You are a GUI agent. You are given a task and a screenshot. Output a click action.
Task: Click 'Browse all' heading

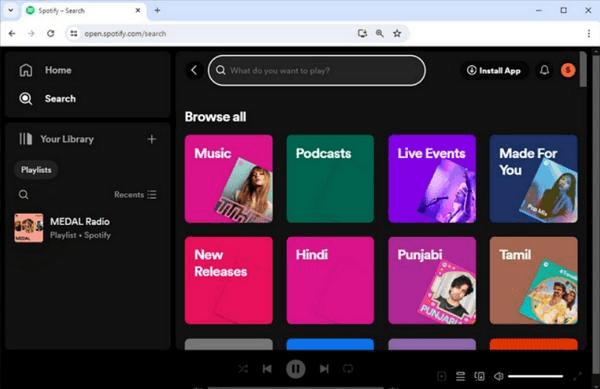[x=215, y=117]
